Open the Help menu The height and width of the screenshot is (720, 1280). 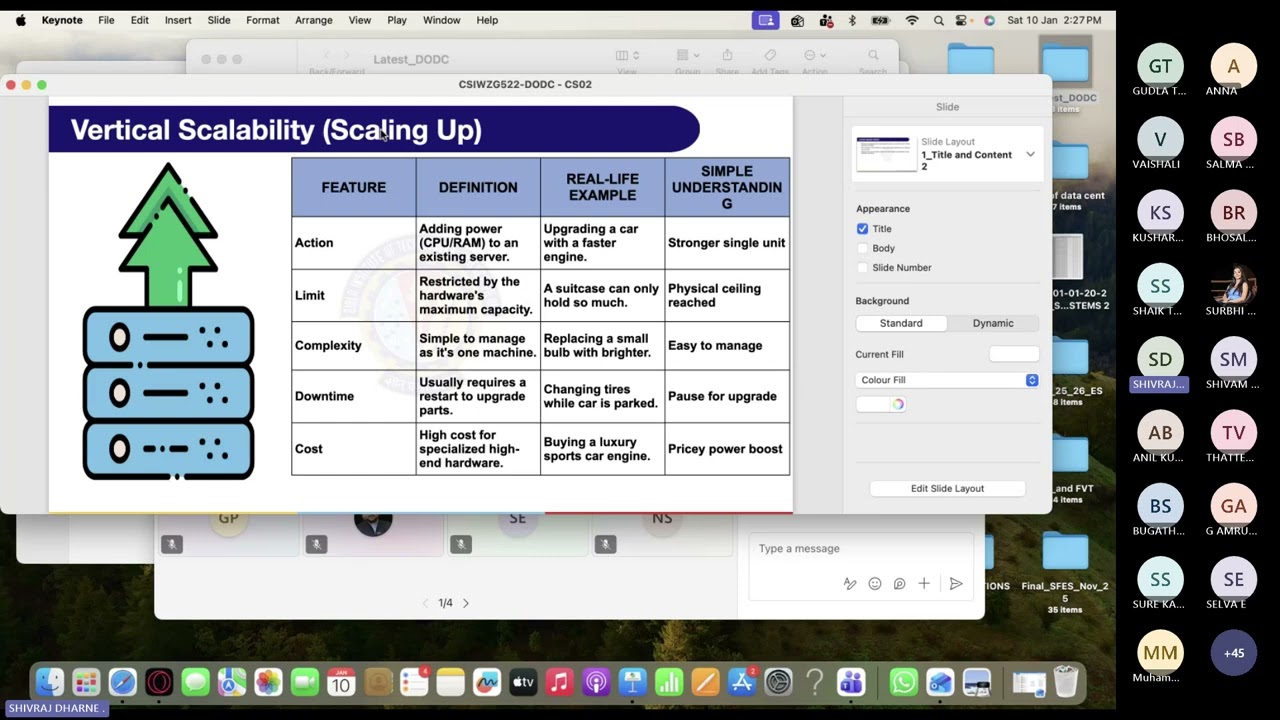(x=487, y=20)
